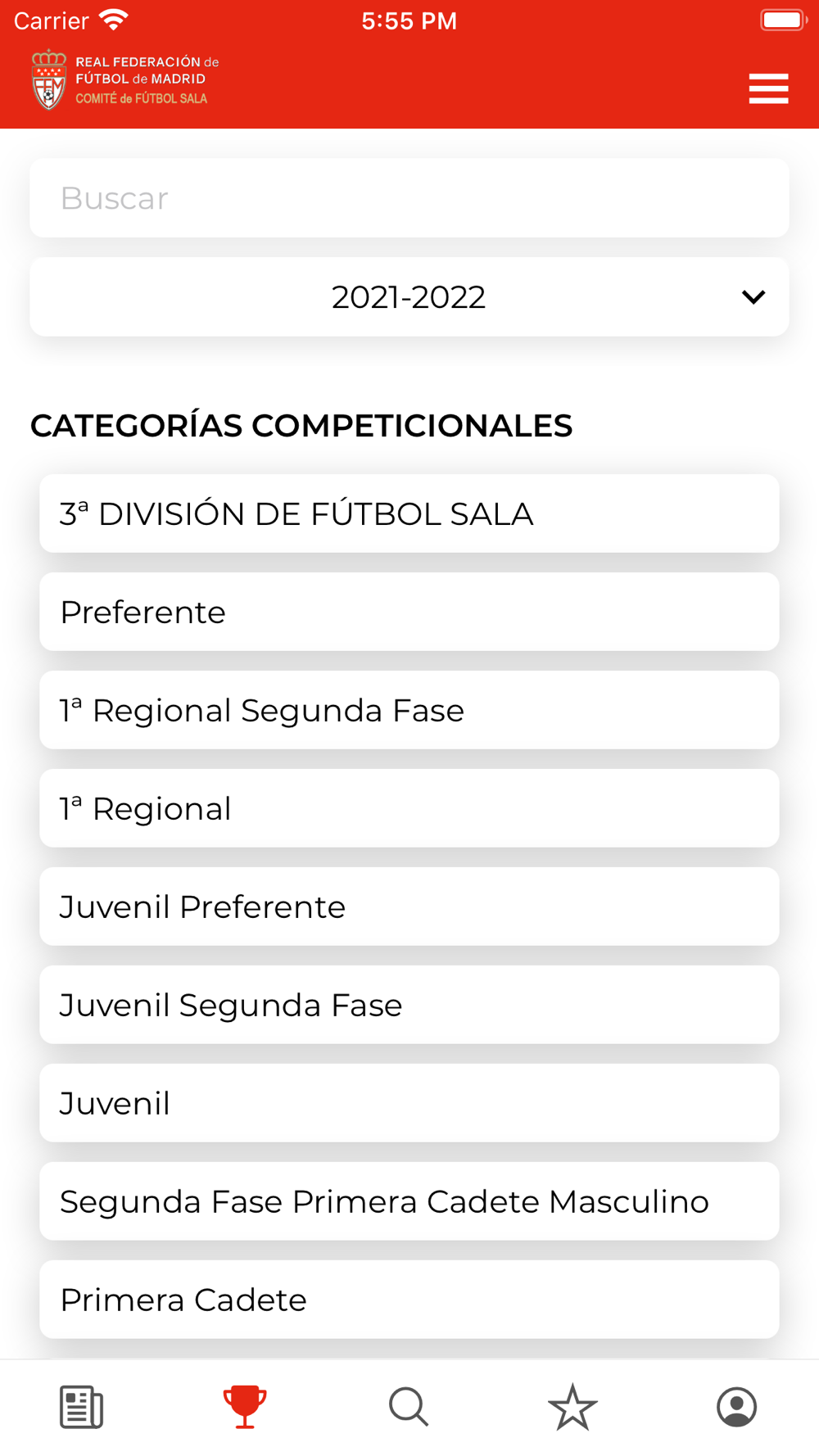The height and width of the screenshot is (1456, 819).
Task: Select the Preferente category
Action: pos(409,612)
